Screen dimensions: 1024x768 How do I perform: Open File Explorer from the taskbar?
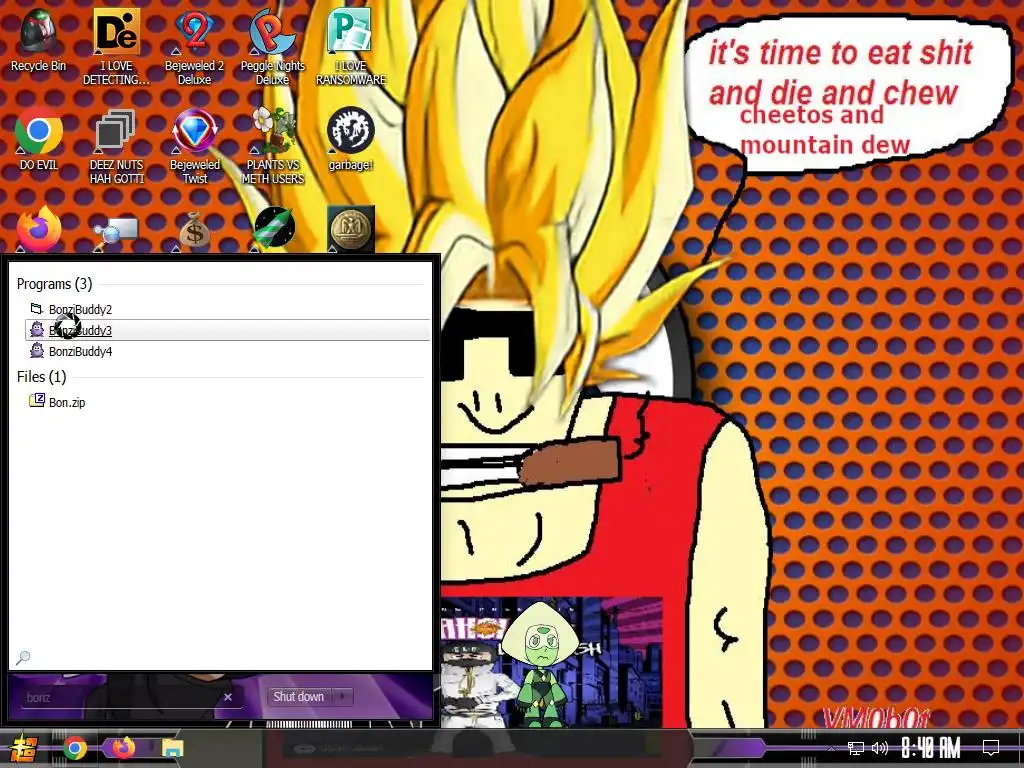[x=172, y=748]
